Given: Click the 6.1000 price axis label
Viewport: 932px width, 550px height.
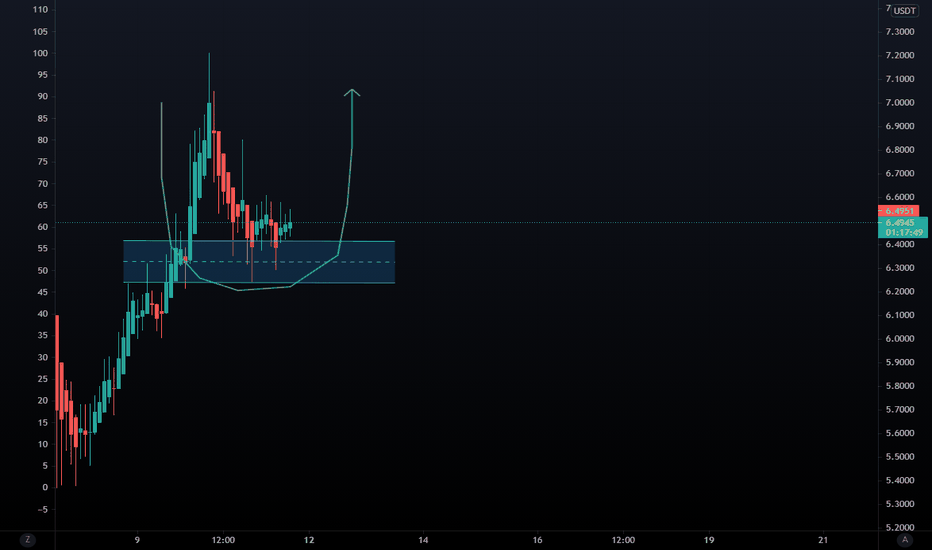Looking at the screenshot, I should coord(900,315).
